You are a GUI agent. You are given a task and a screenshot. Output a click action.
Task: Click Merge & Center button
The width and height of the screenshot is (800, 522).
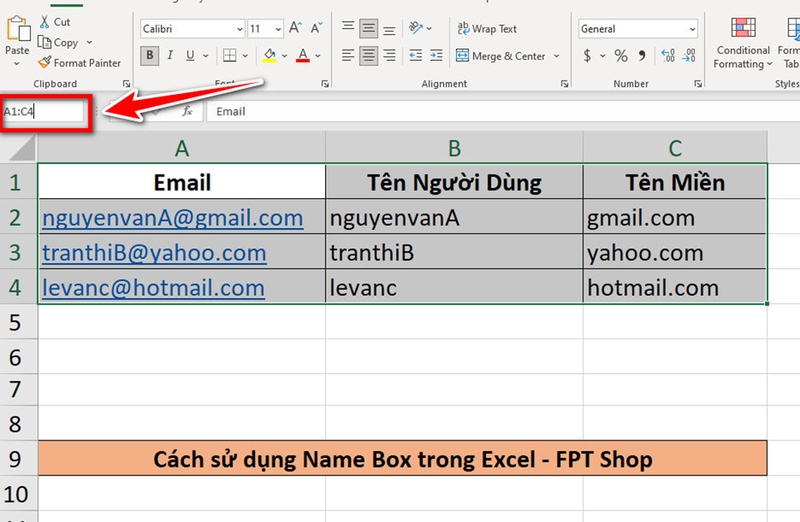501,56
